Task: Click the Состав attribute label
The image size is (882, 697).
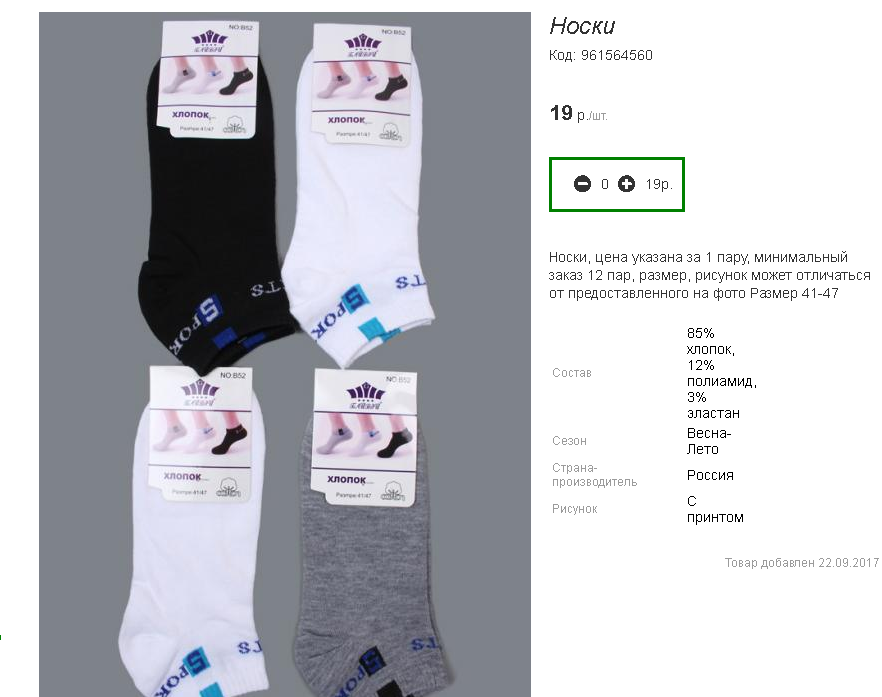Action: coord(572,373)
